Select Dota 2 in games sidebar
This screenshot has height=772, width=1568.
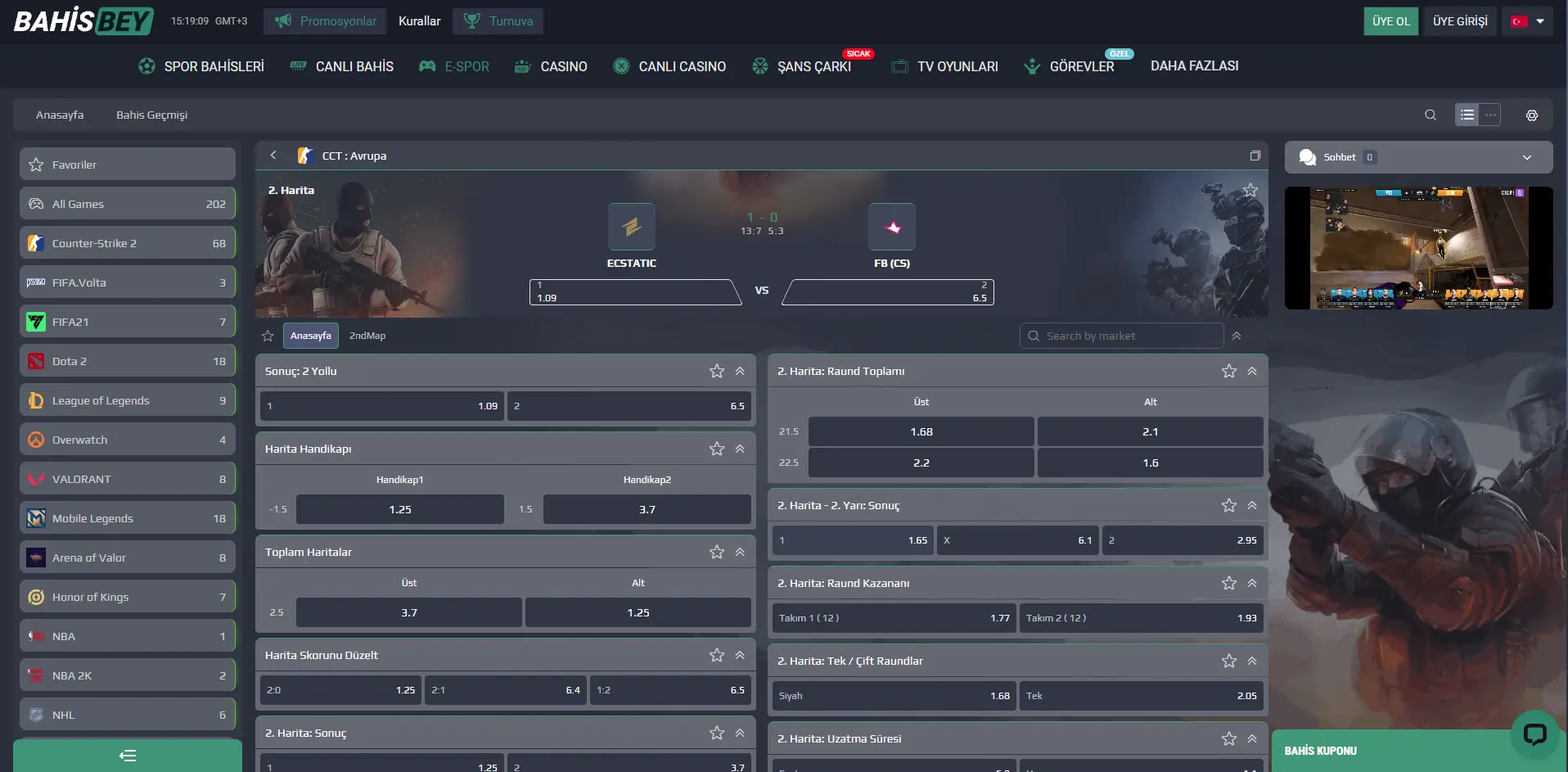128,361
